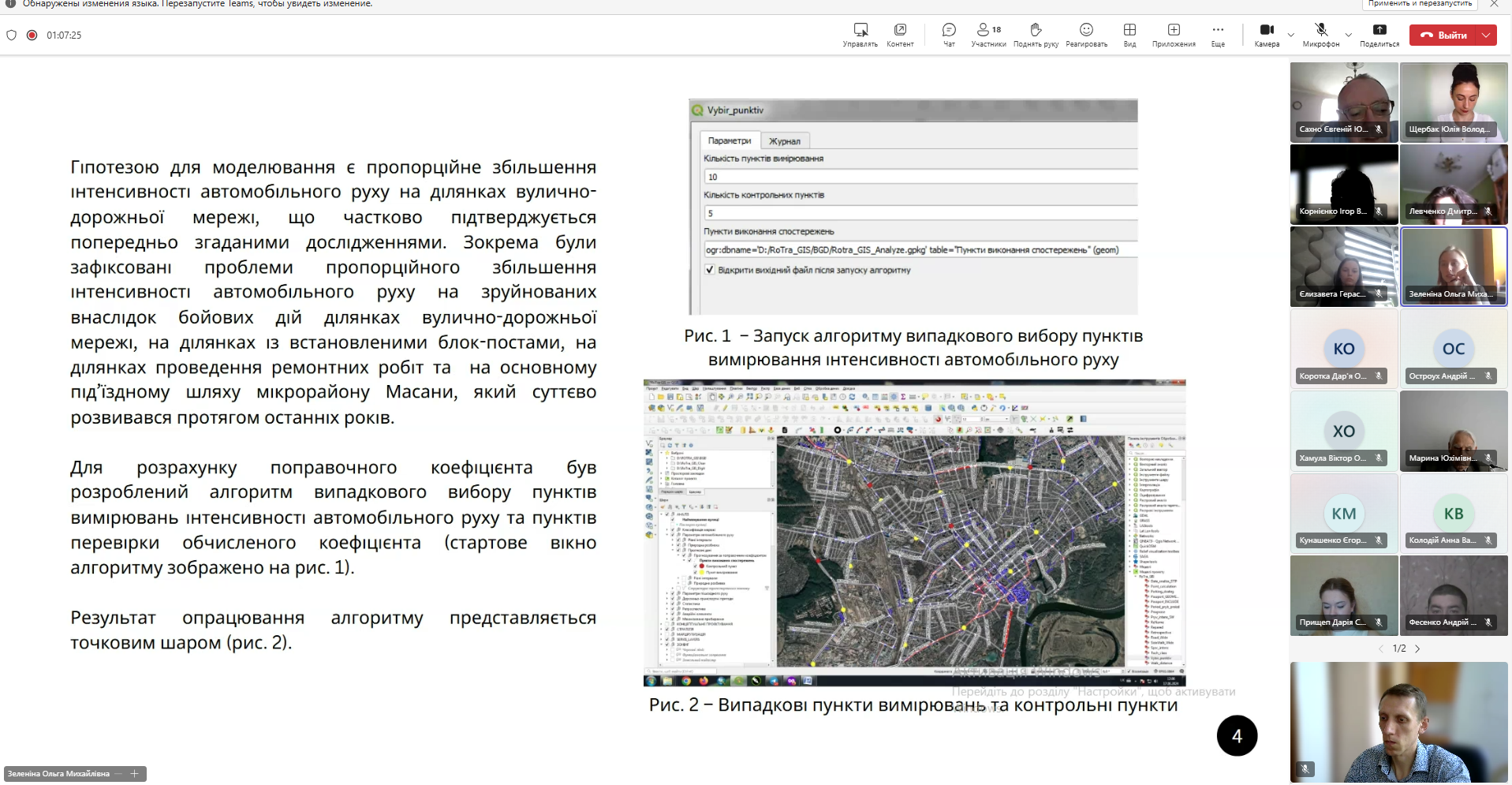The image size is (1512, 785).
Task: Go to next page of participant tiles
Action: click(x=1417, y=649)
